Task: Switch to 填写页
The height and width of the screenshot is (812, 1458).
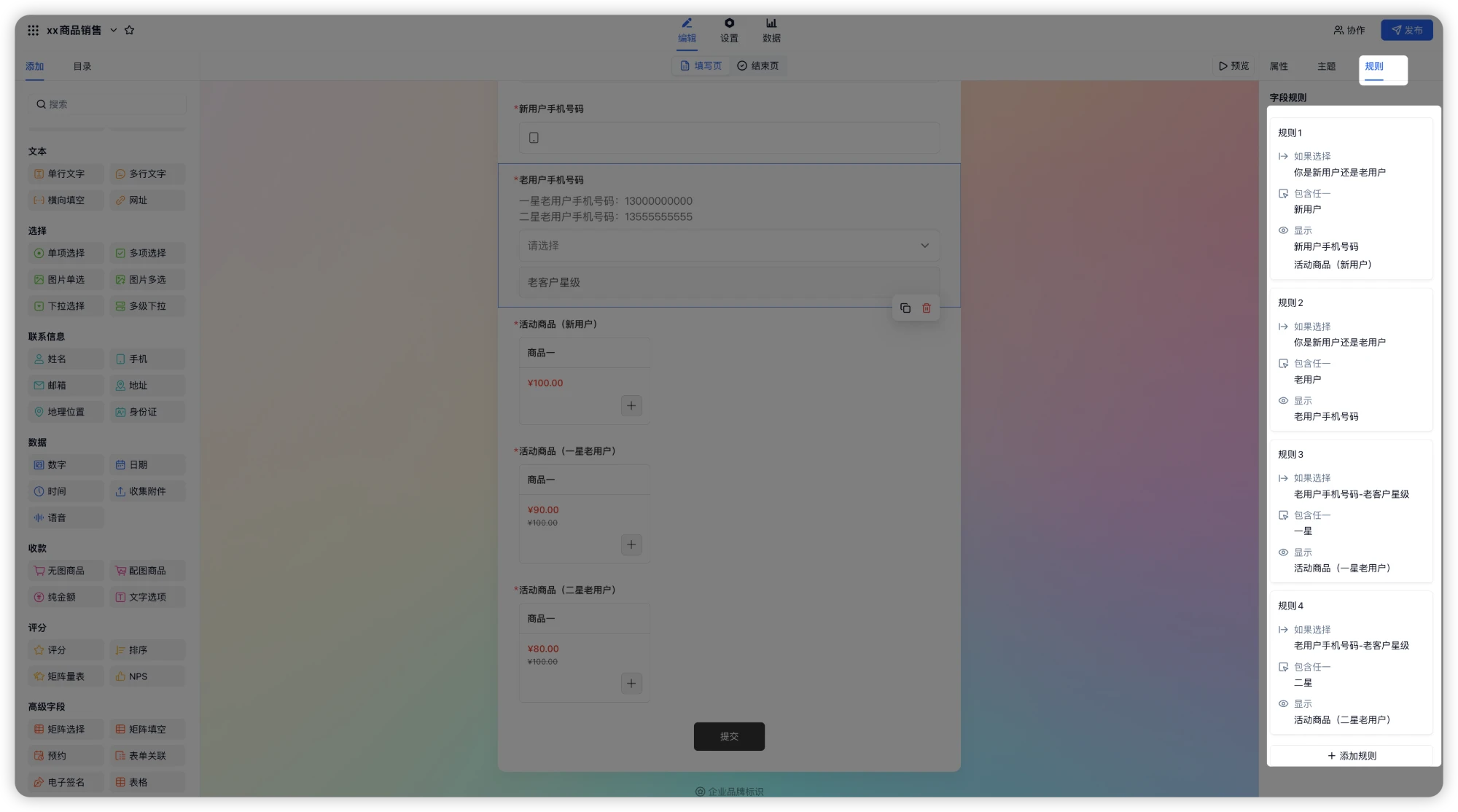Action: pyautogui.click(x=701, y=66)
